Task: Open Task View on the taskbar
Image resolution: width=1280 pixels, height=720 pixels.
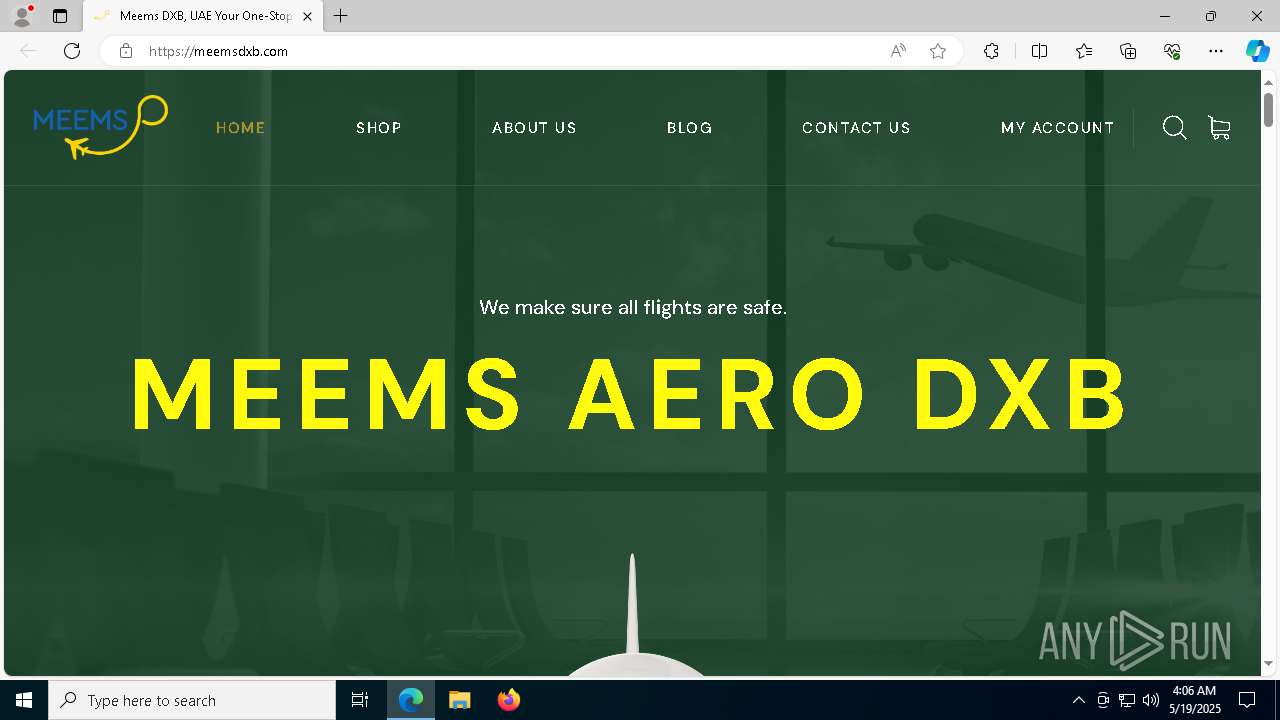Action: click(x=360, y=700)
